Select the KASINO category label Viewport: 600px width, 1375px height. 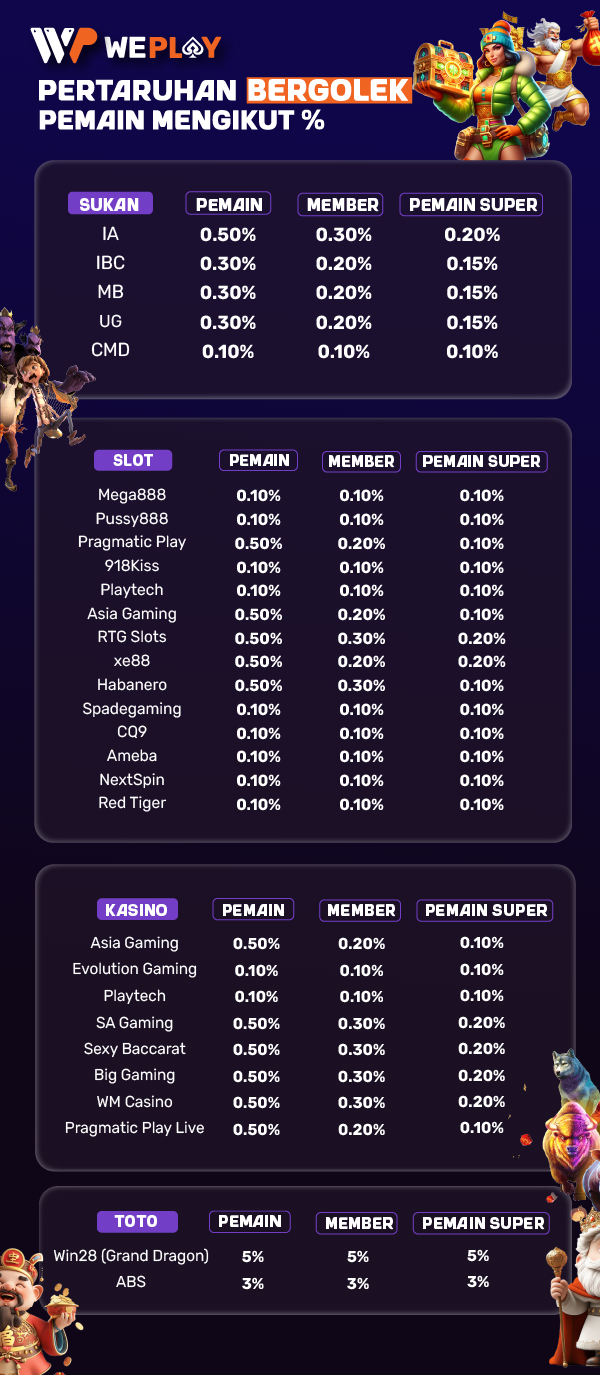tap(137, 910)
